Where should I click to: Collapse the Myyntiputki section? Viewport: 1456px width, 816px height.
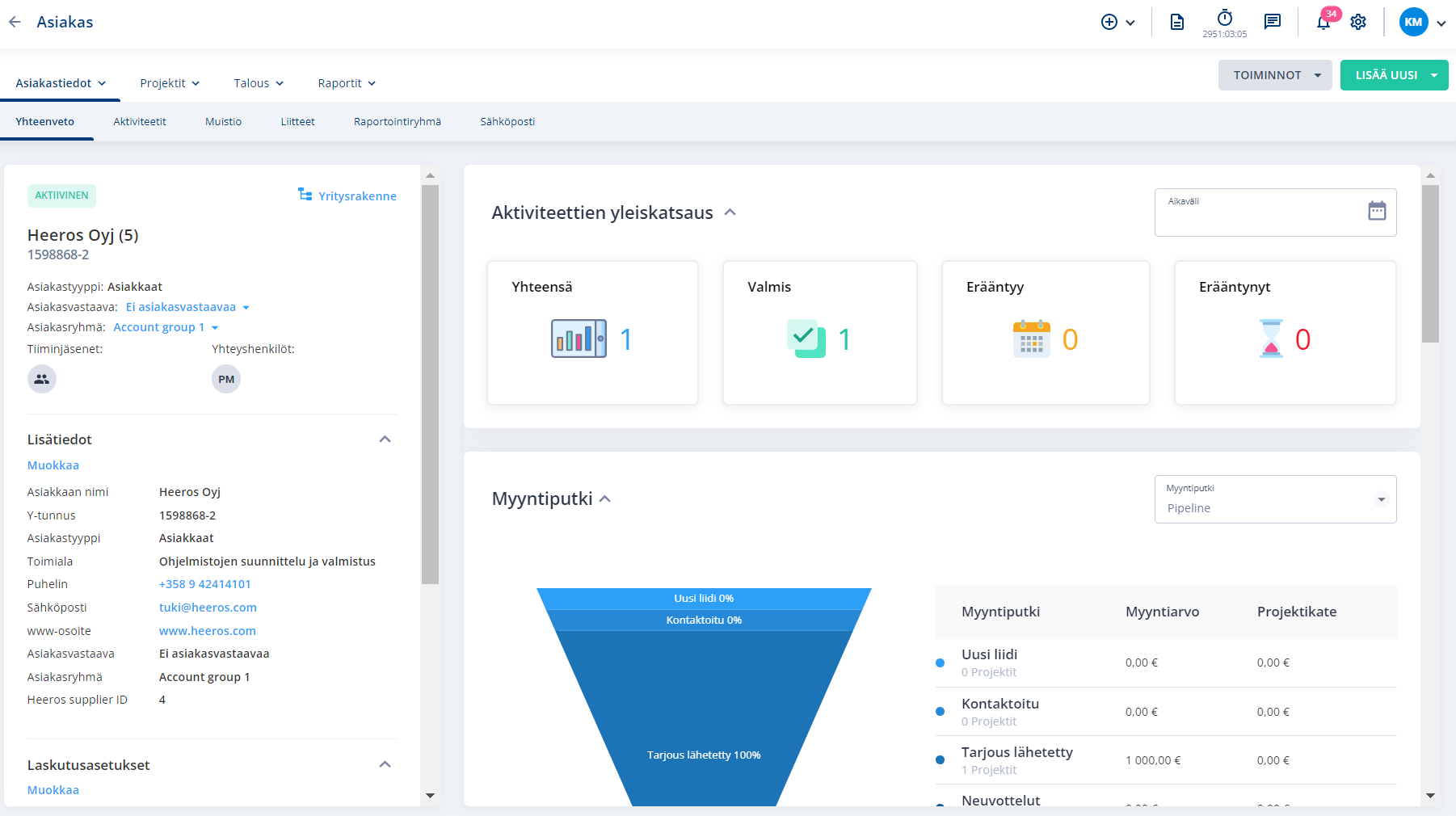[x=605, y=499]
